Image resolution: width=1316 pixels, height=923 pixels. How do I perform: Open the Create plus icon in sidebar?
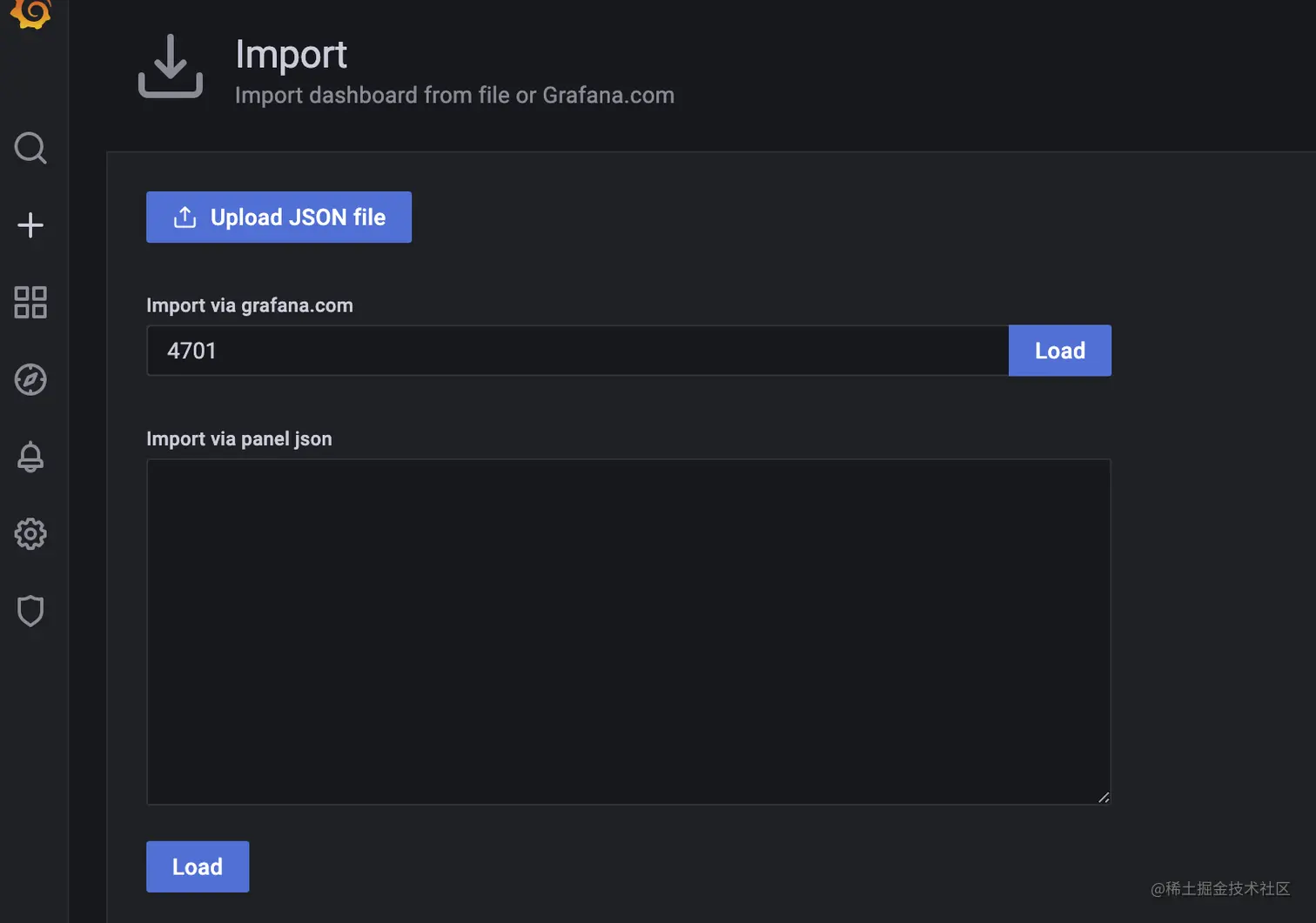[30, 225]
